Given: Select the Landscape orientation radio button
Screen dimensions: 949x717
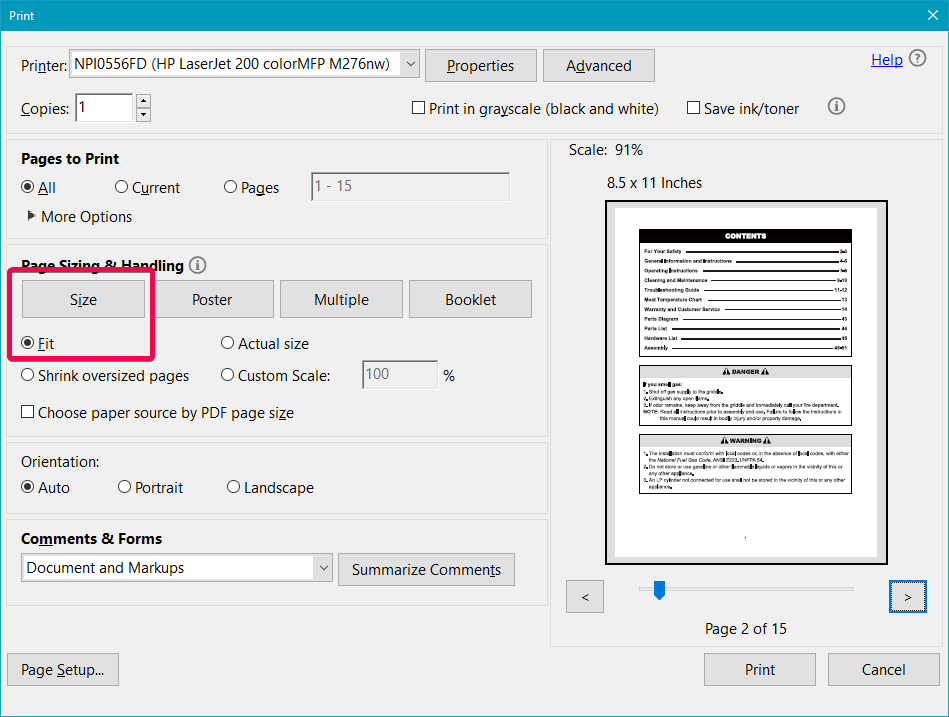Looking at the screenshot, I should pos(232,487).
